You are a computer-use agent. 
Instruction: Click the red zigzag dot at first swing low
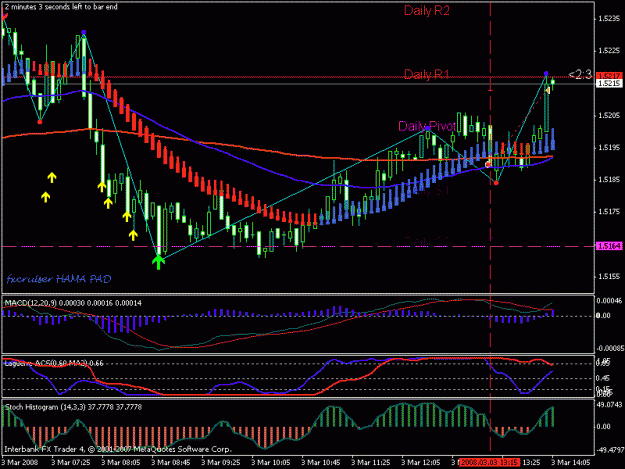pyautogui.click(x=39, y=122)
